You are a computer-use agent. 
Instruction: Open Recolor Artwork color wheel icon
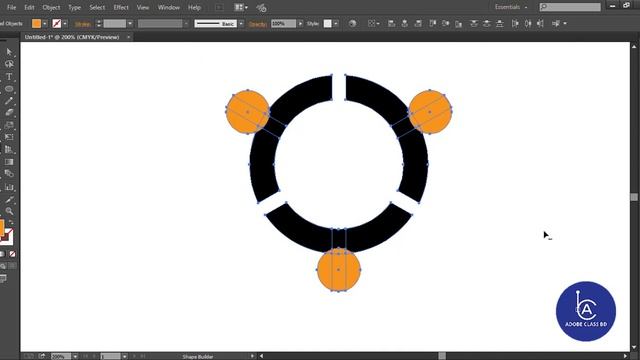point(352,24)
